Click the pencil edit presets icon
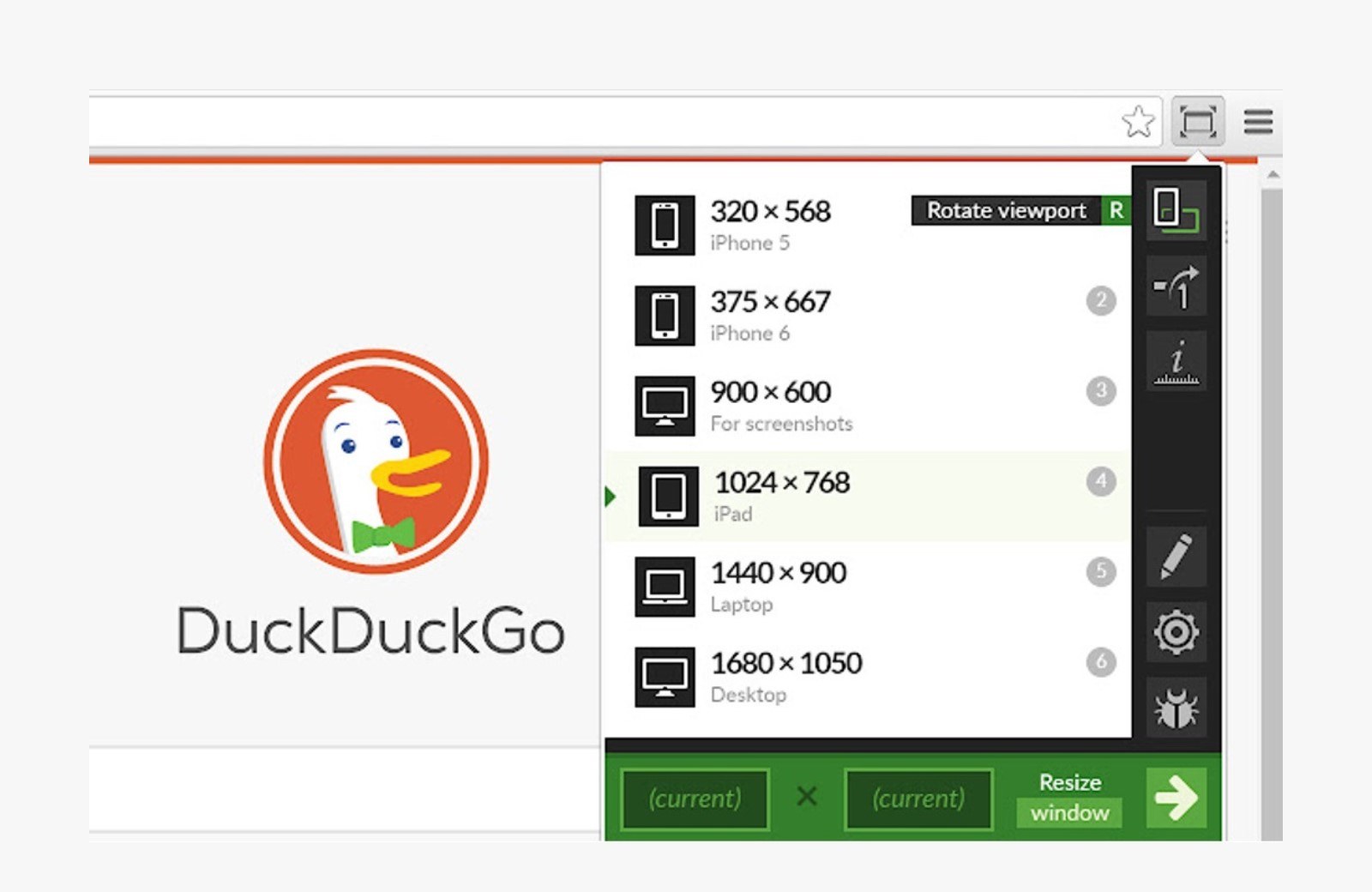The width and height of the screenshot is (1372, 892). [1176, 557]
